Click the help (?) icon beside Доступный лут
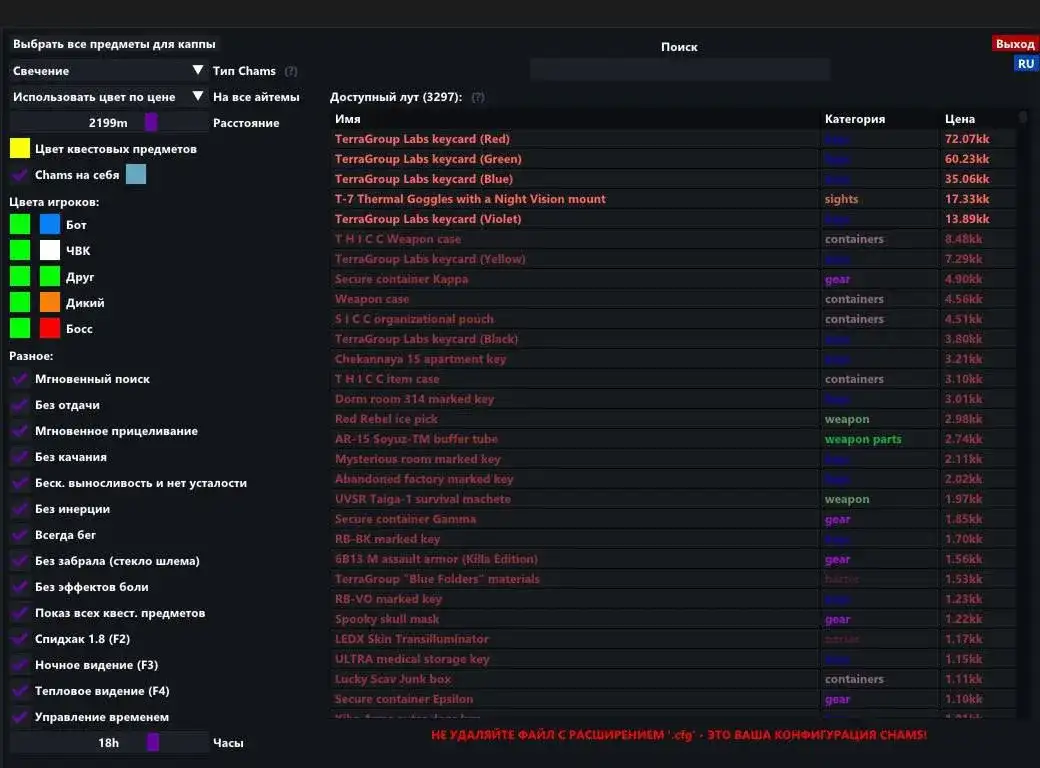This screenshot has width=1040, height=768. 478,98
